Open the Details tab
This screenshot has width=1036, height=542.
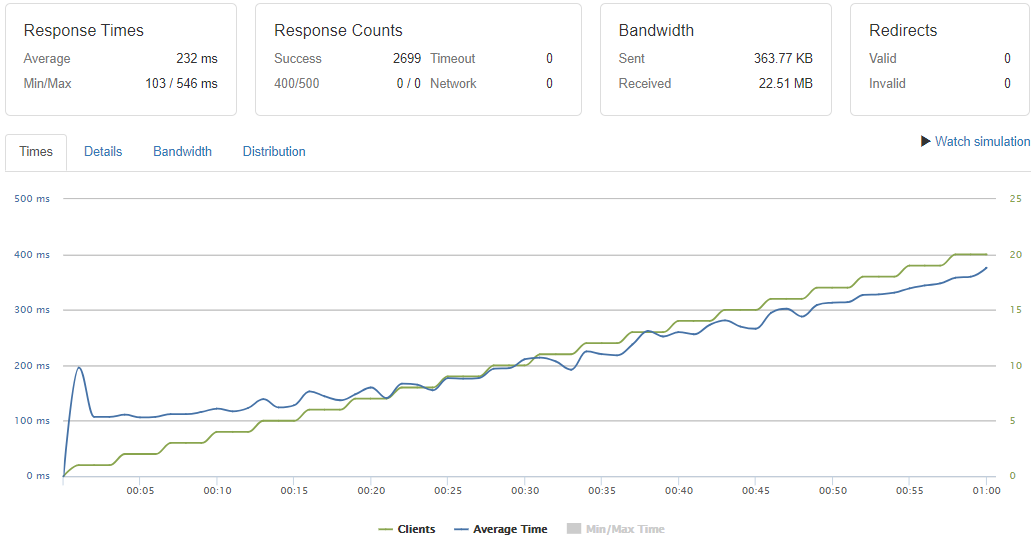103,152
